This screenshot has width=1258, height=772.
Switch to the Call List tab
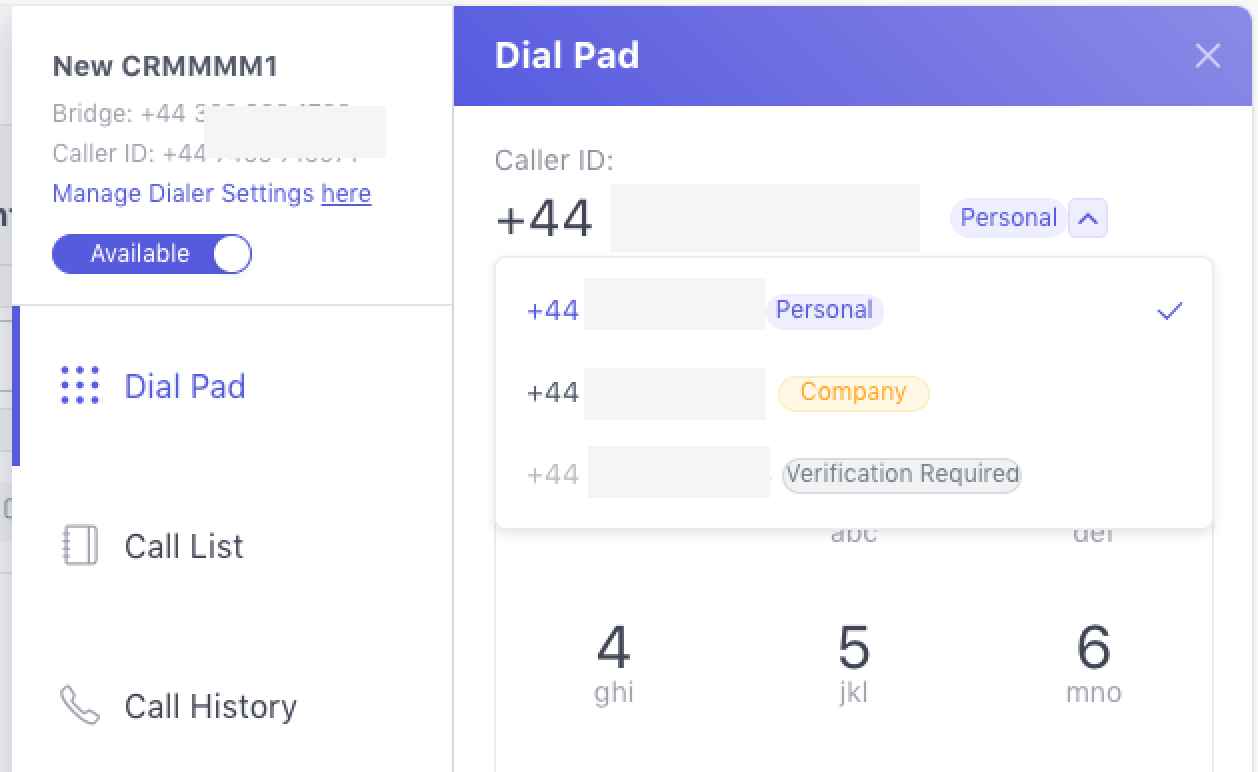coord(184,547)
